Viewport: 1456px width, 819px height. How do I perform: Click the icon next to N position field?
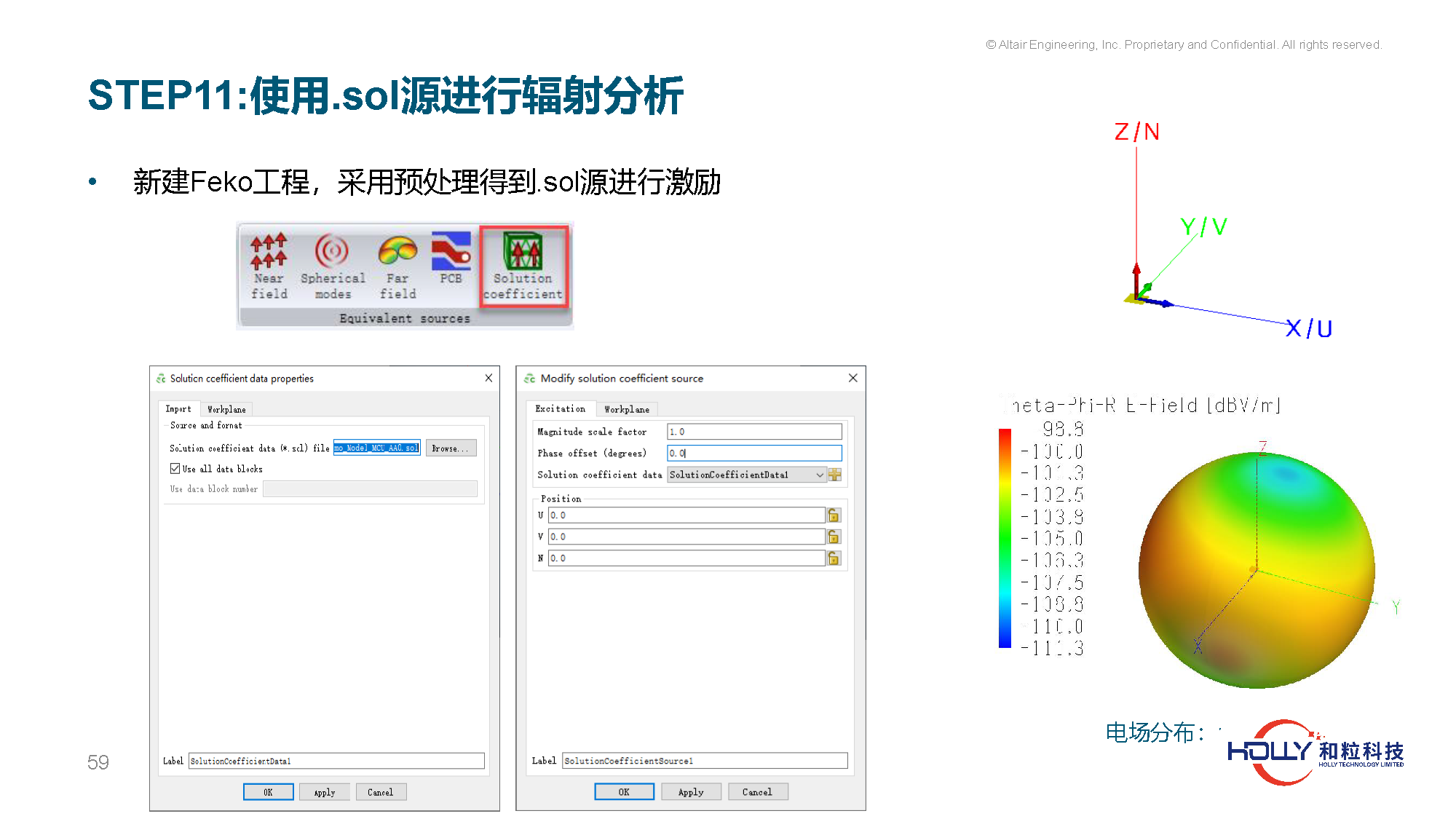pos(834,558)
